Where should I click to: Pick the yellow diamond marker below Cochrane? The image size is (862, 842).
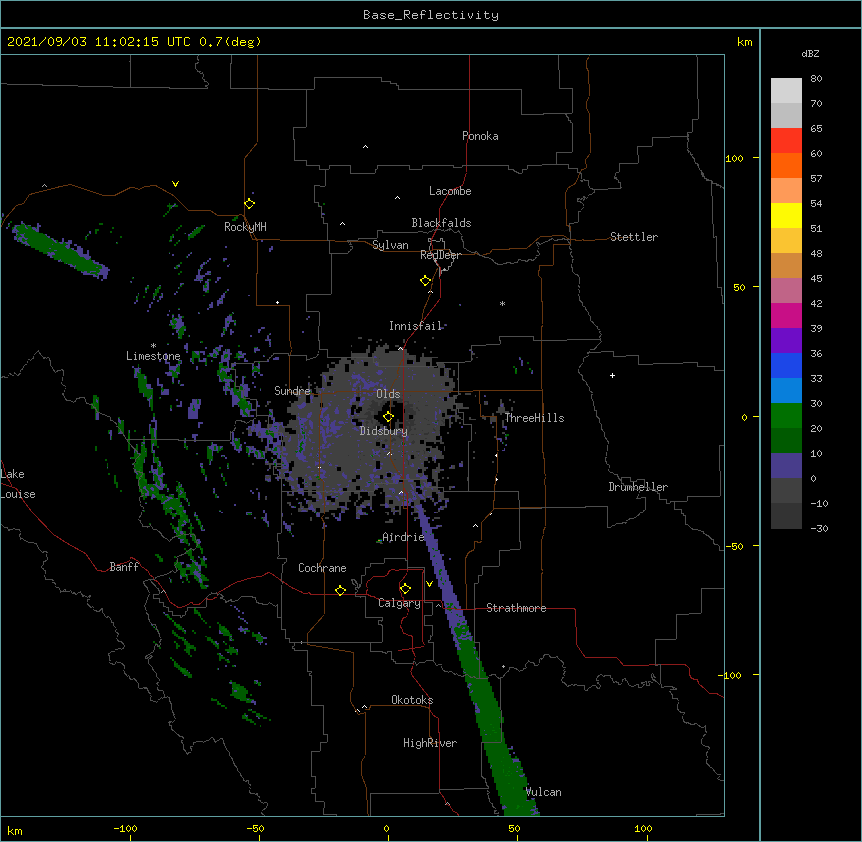[x=340, y=590]
